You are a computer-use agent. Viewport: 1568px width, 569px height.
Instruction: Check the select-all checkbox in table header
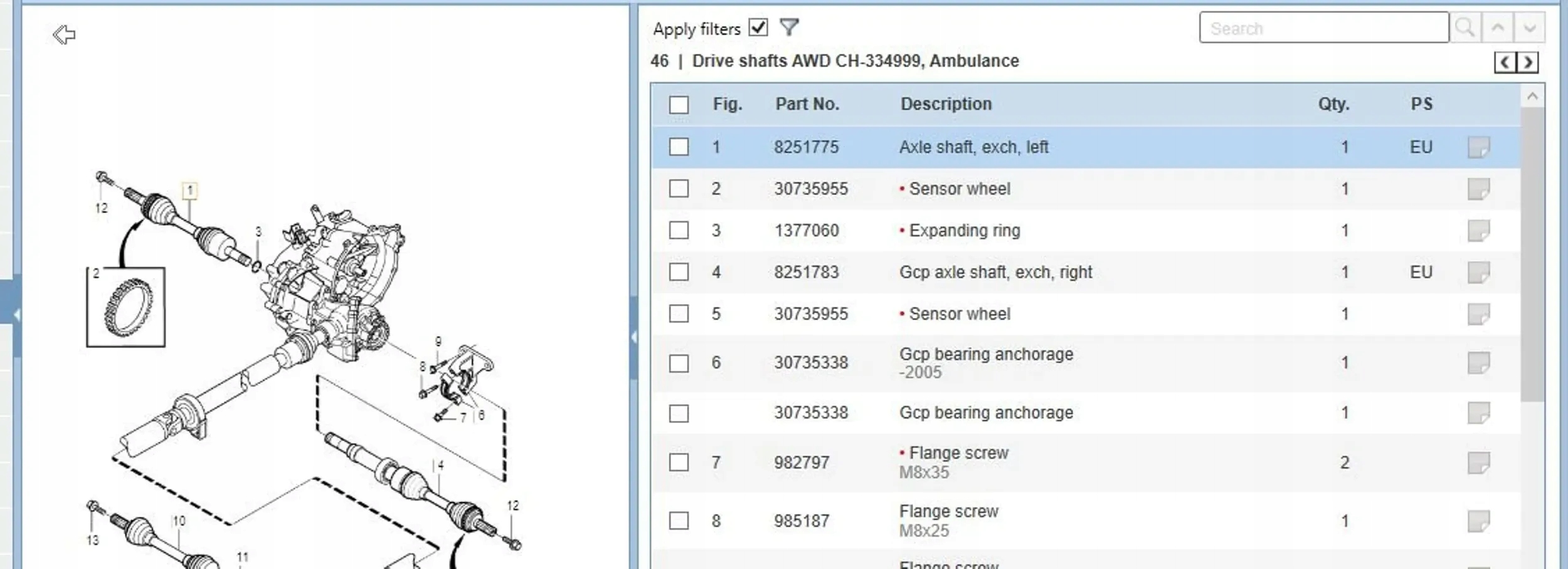click(679, 105)
